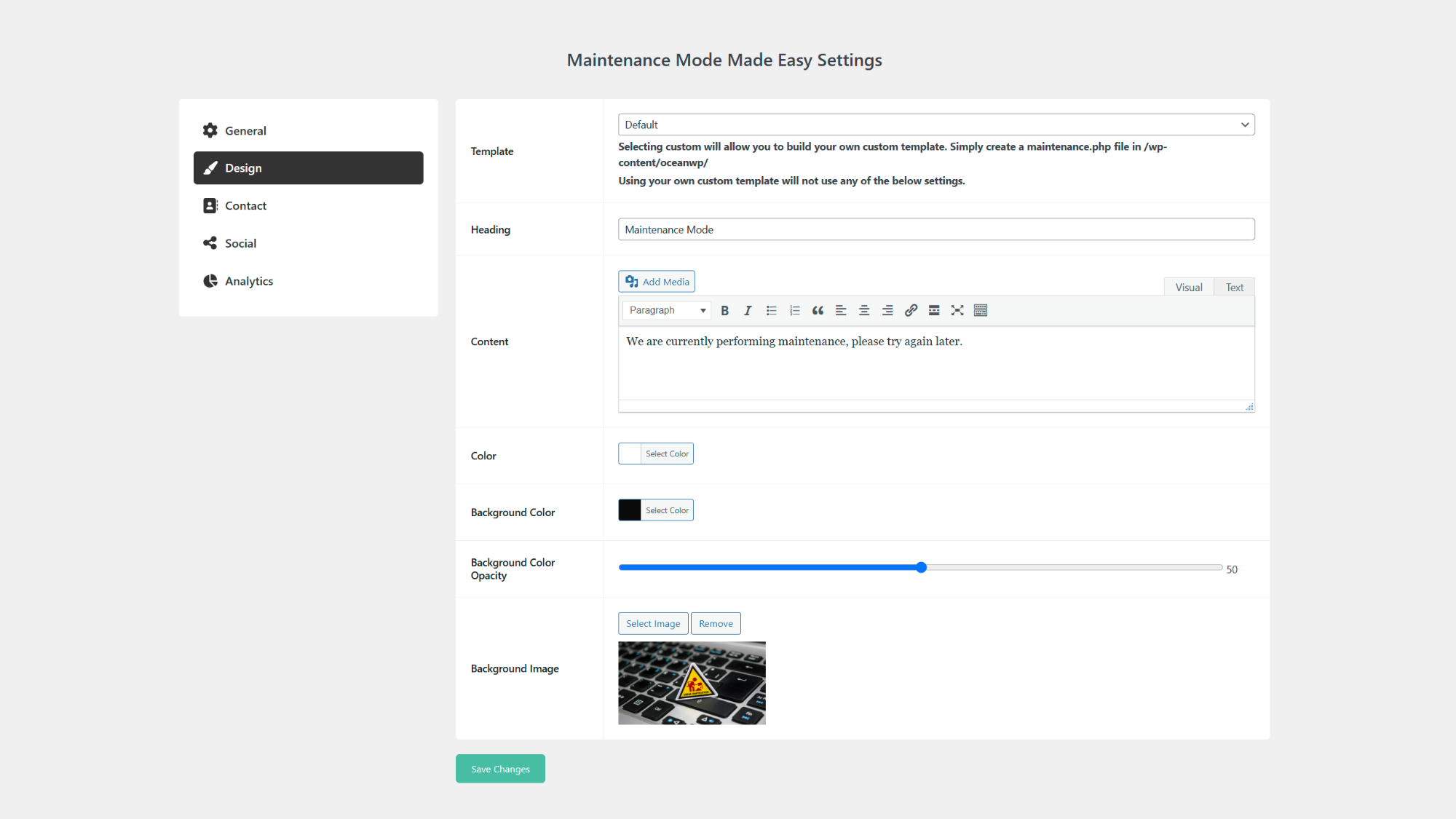Click inside the content editor text area
This screenshot has height=819, width=1456.
936,363
